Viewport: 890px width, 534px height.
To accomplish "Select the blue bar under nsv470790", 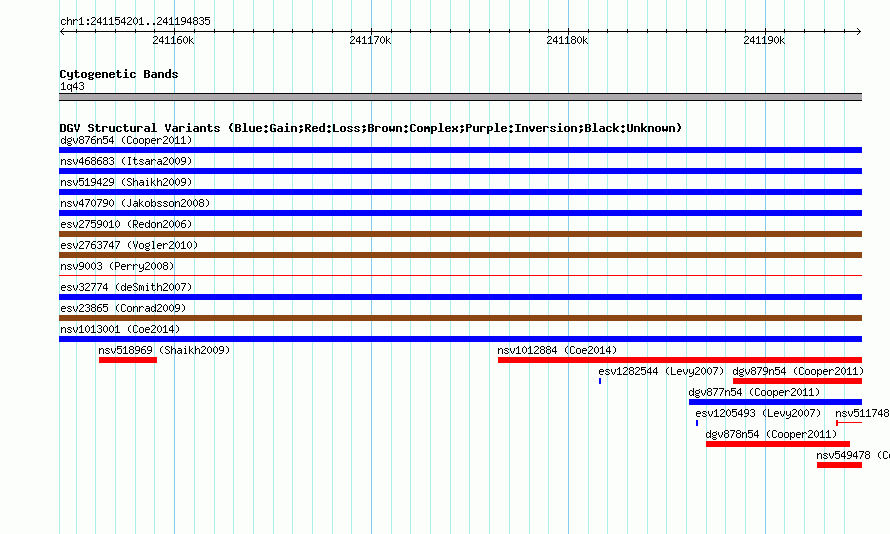I will (460, 213).
